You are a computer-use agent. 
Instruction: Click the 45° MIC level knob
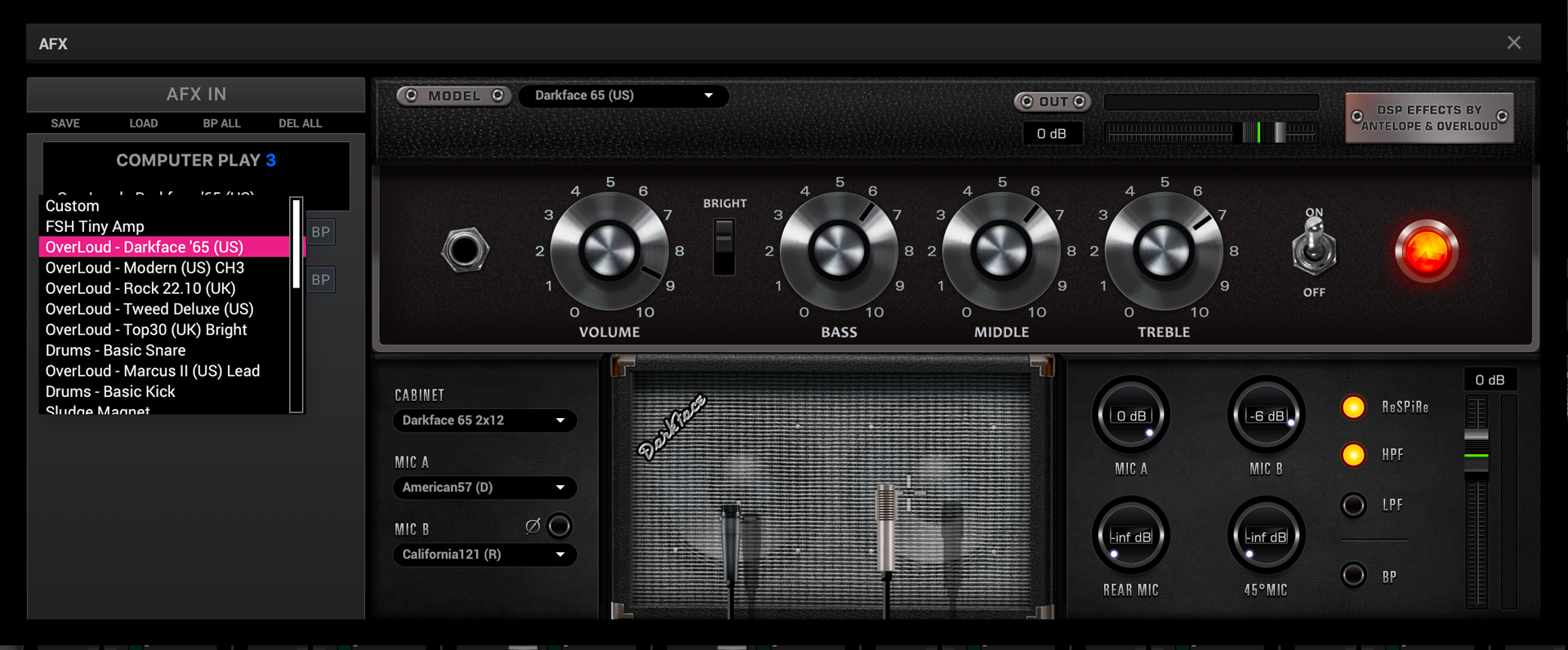(1266, 536)
